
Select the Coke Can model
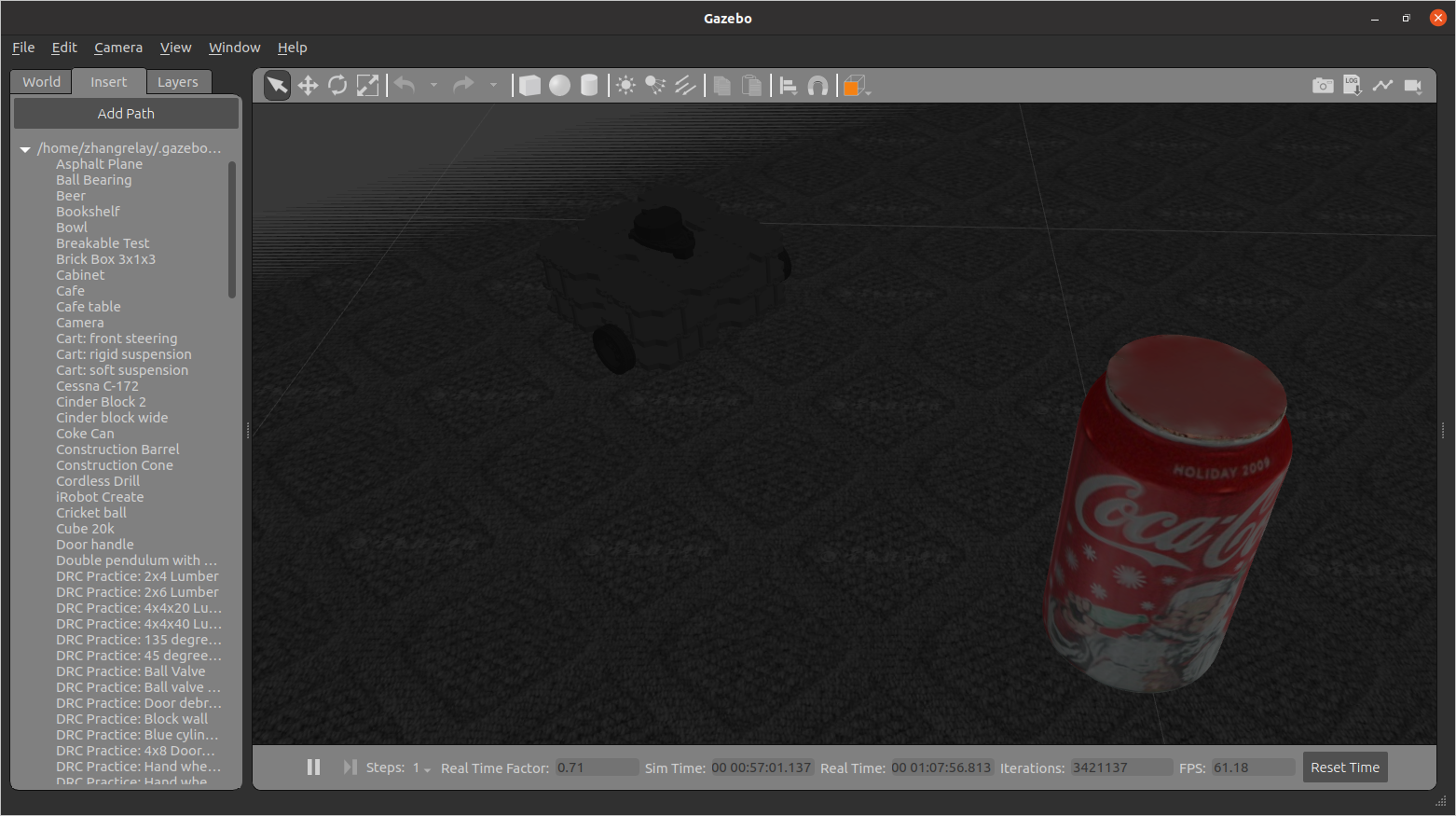[85, 434]
